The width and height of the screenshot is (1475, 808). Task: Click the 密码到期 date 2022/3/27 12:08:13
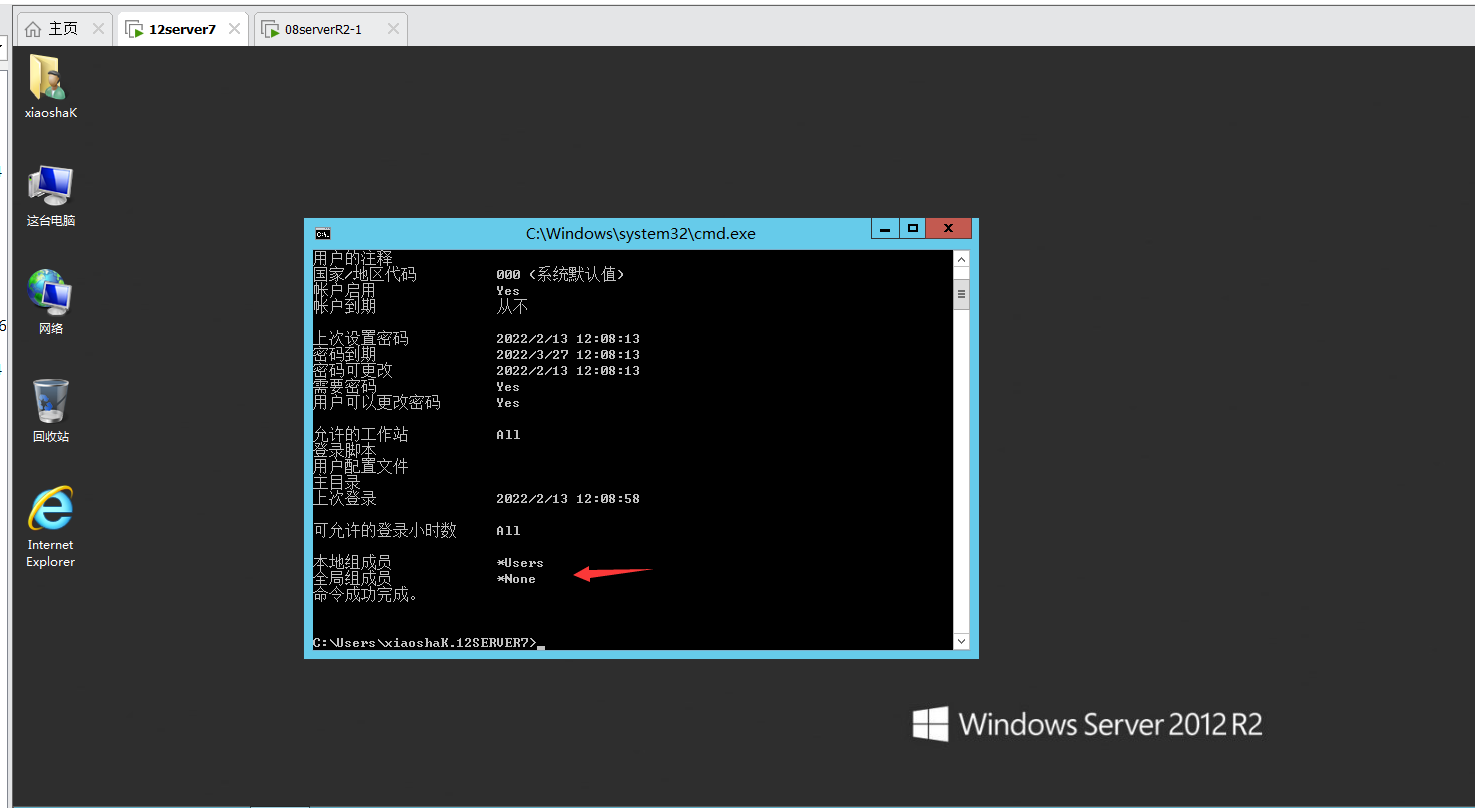click(568, 355)
